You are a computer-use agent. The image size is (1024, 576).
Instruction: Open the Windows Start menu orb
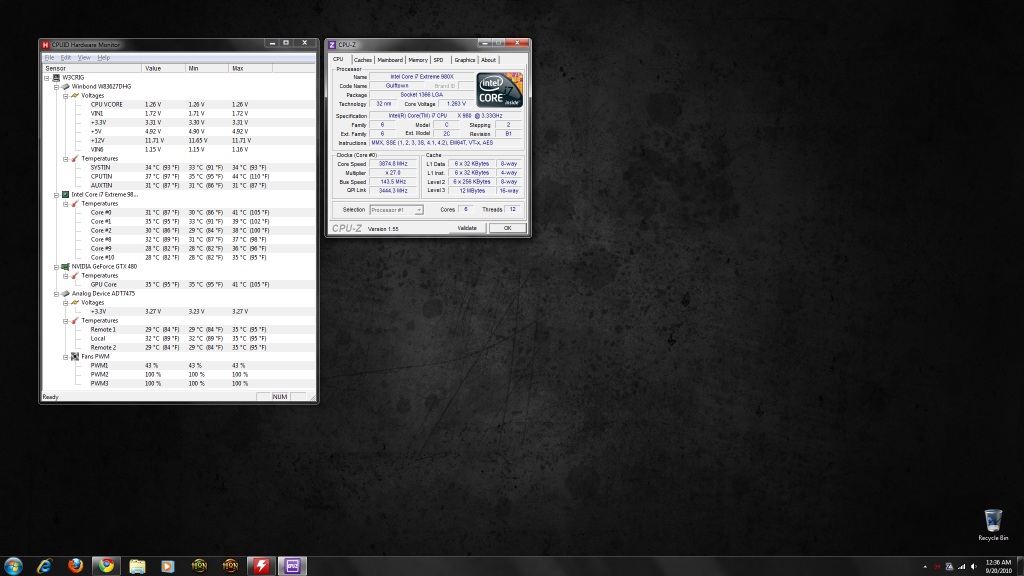tap(13, 566)
